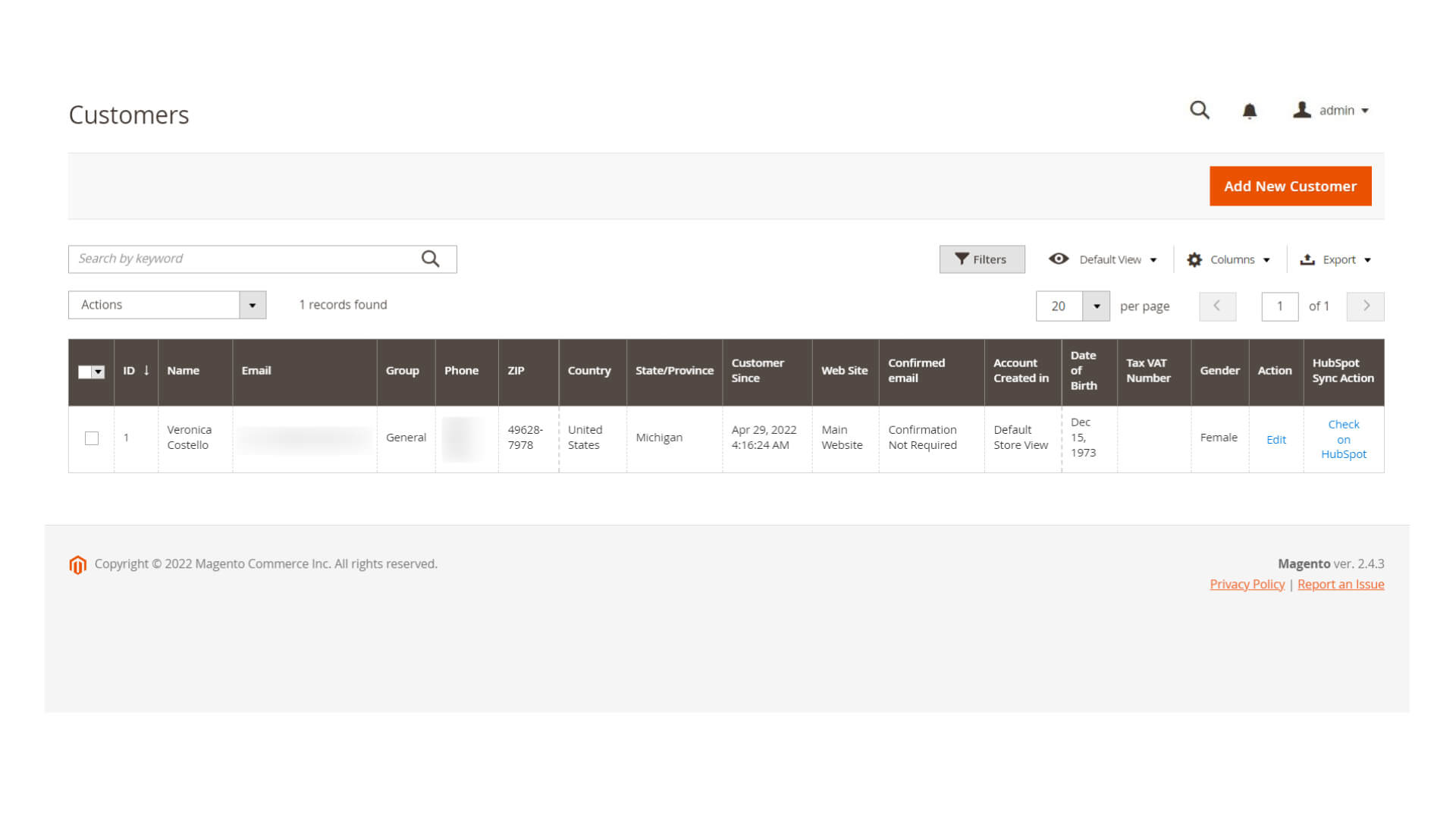The width and height of the screenshot is (1456, 819).
Task: Go to next page arrow
Action: [1365, 306]
